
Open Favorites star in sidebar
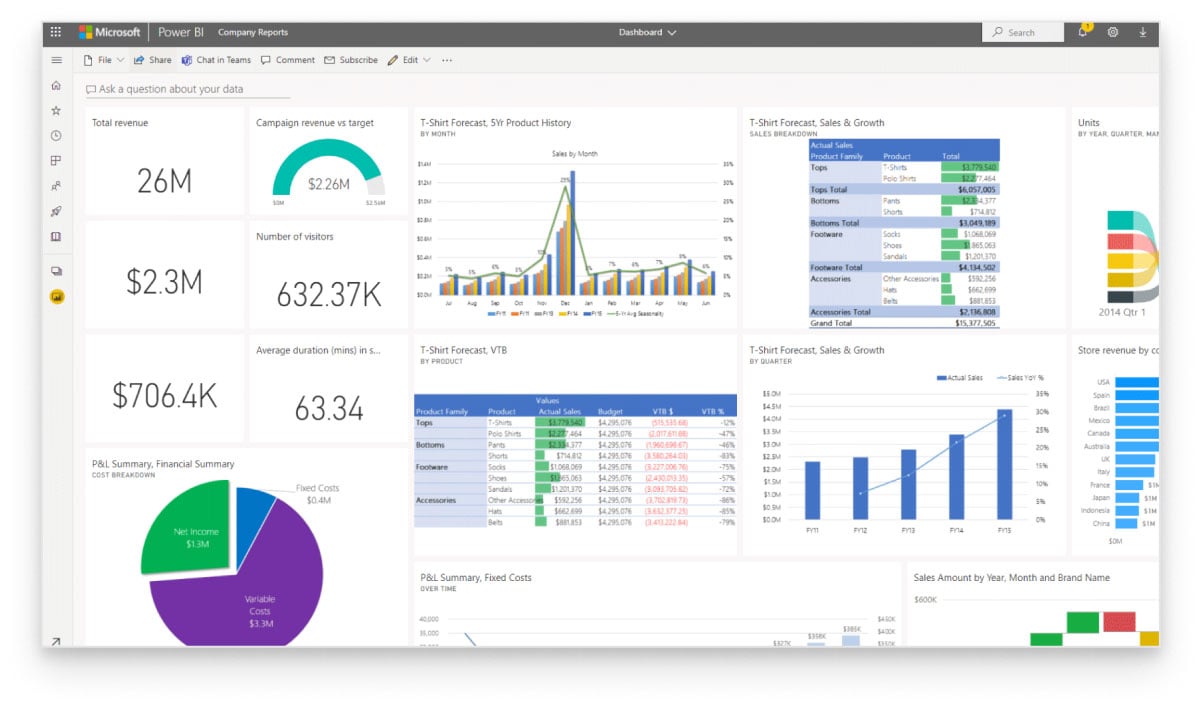pyautogui.click(x=56, y=111)
